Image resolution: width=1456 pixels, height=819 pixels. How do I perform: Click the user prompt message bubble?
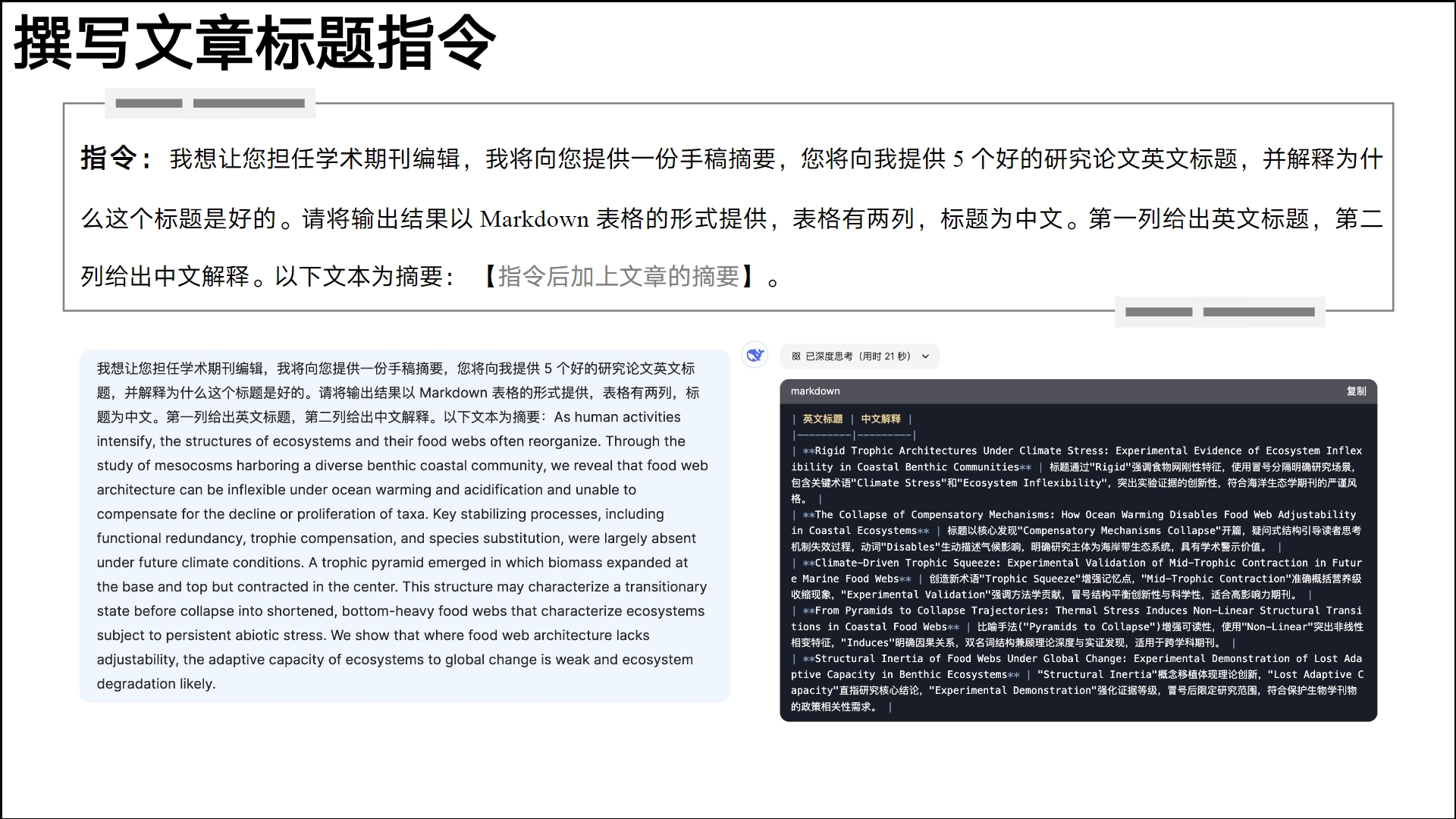[405, 526]
